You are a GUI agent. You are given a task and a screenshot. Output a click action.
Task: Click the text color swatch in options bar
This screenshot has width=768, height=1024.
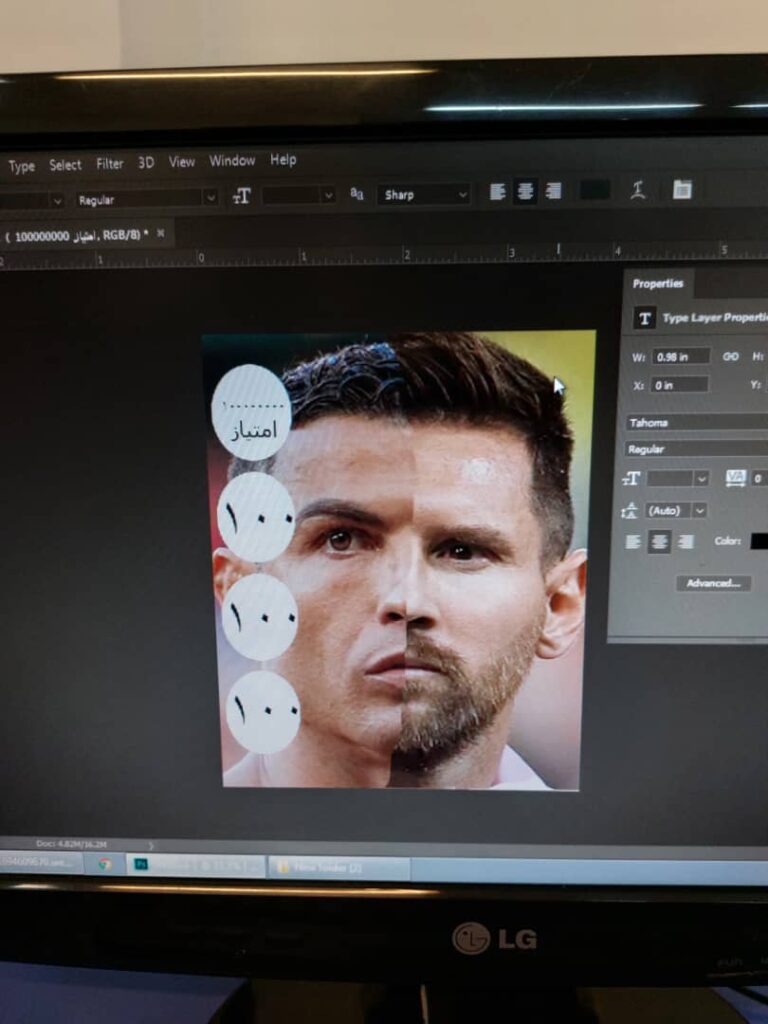pyautogui.click(x=594, y=190)
